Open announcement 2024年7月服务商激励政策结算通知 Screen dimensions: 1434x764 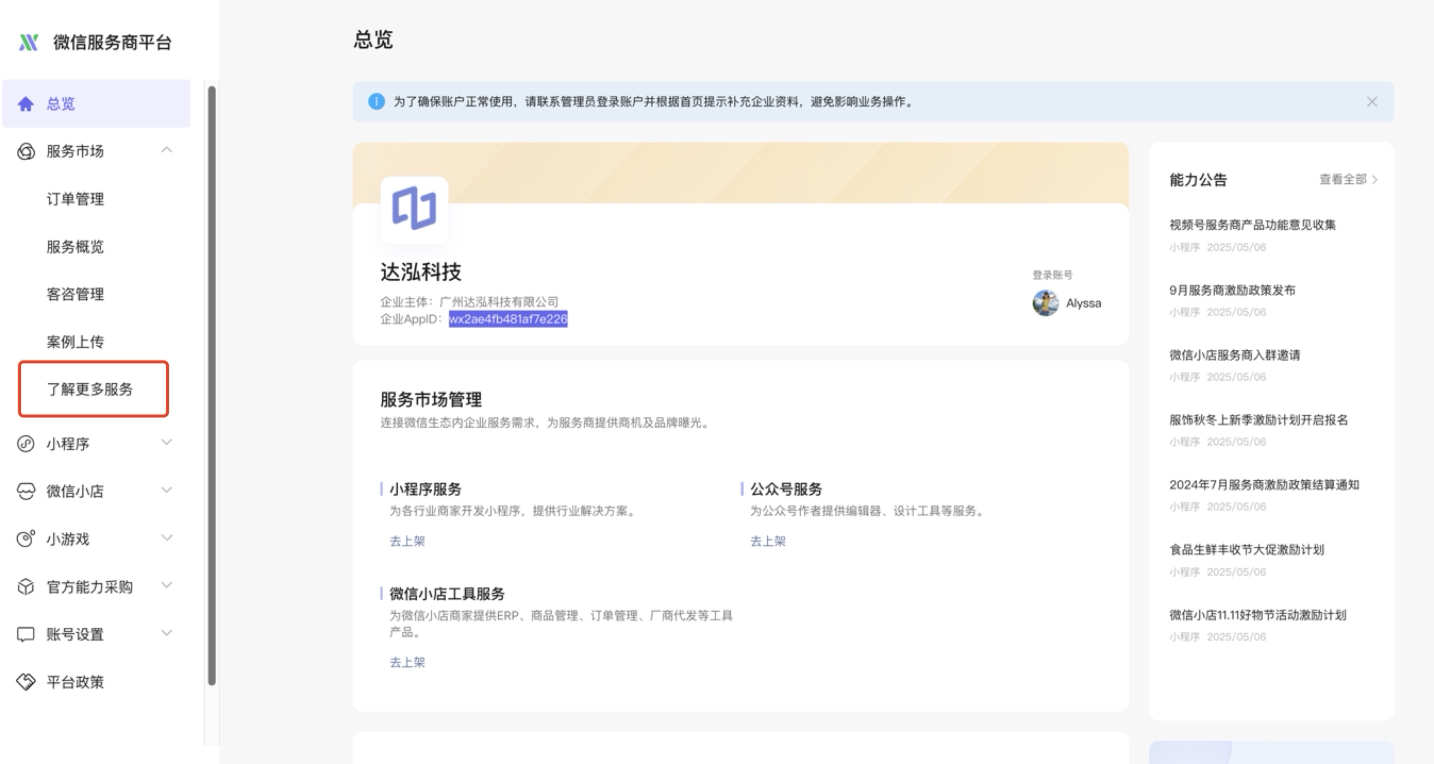(1264, 485)
